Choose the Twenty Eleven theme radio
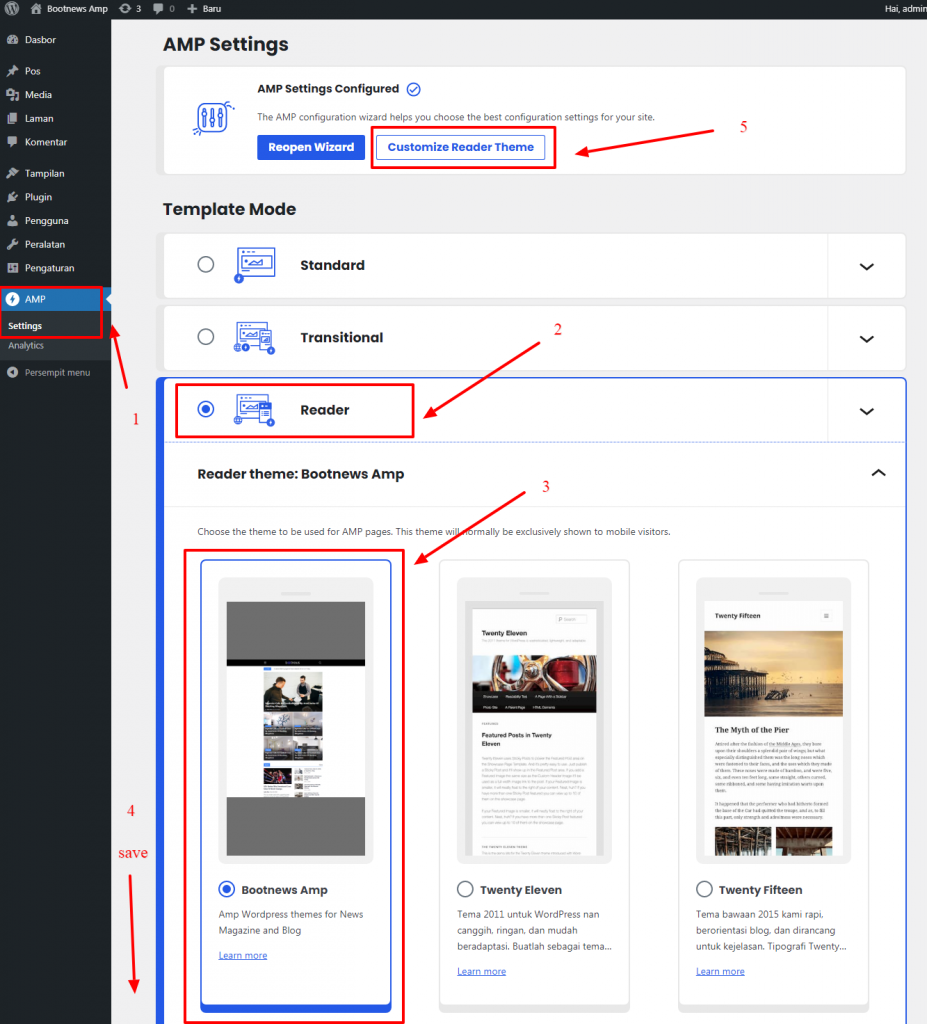The height and width of the screenshot is (1024, 927). coord(465,889)
